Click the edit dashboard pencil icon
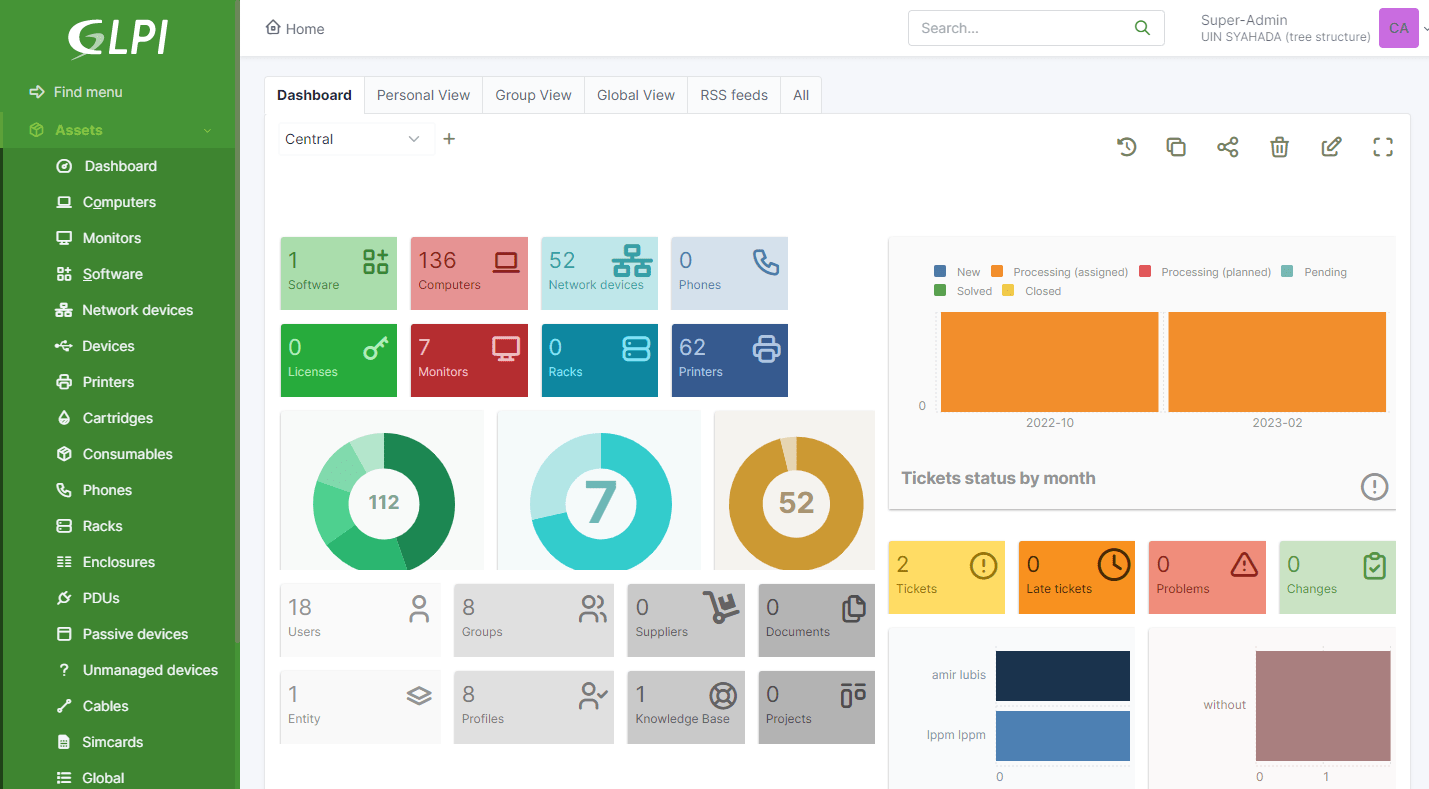 tap(1331, 147)
